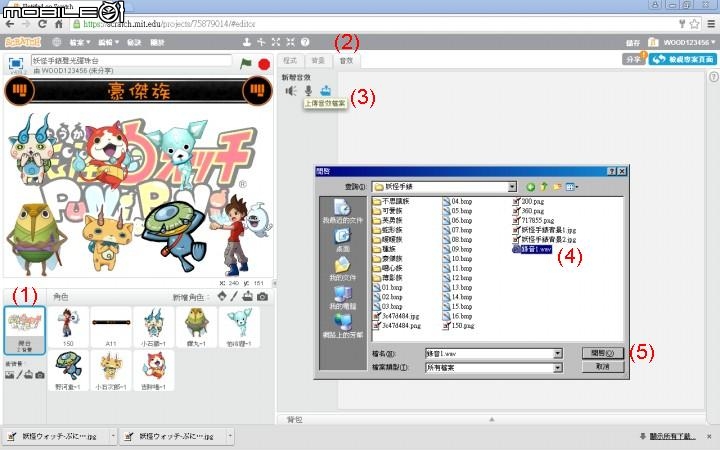Click the block help question icon
This screenshot has width=720, height=450.
pyautogui.click(x=305, y=42)
